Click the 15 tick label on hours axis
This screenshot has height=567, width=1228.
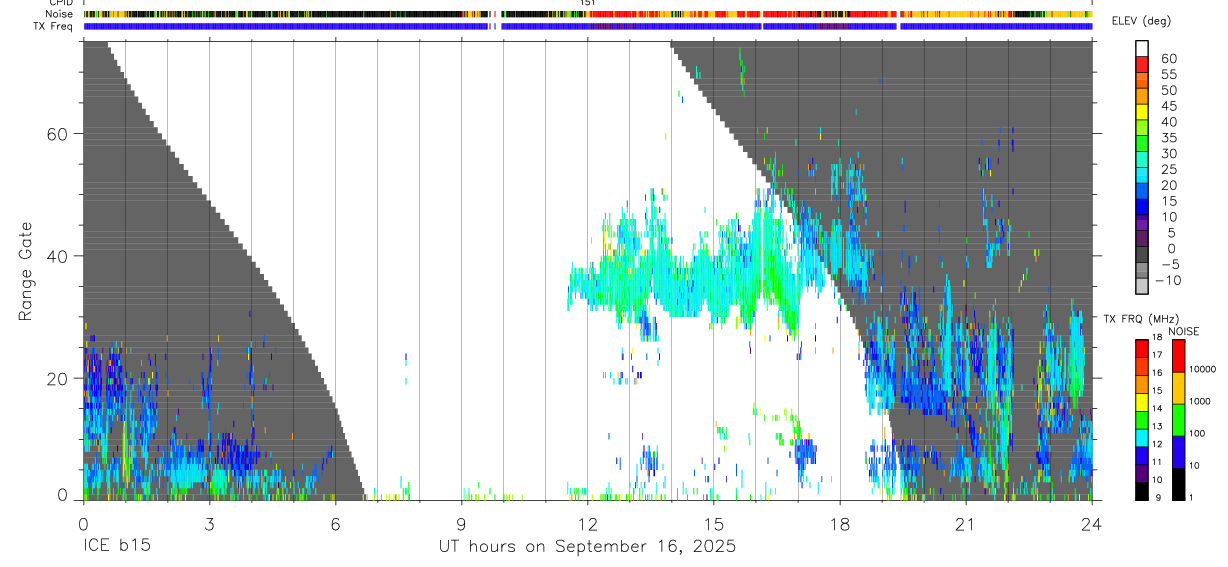tap(713, 524)
